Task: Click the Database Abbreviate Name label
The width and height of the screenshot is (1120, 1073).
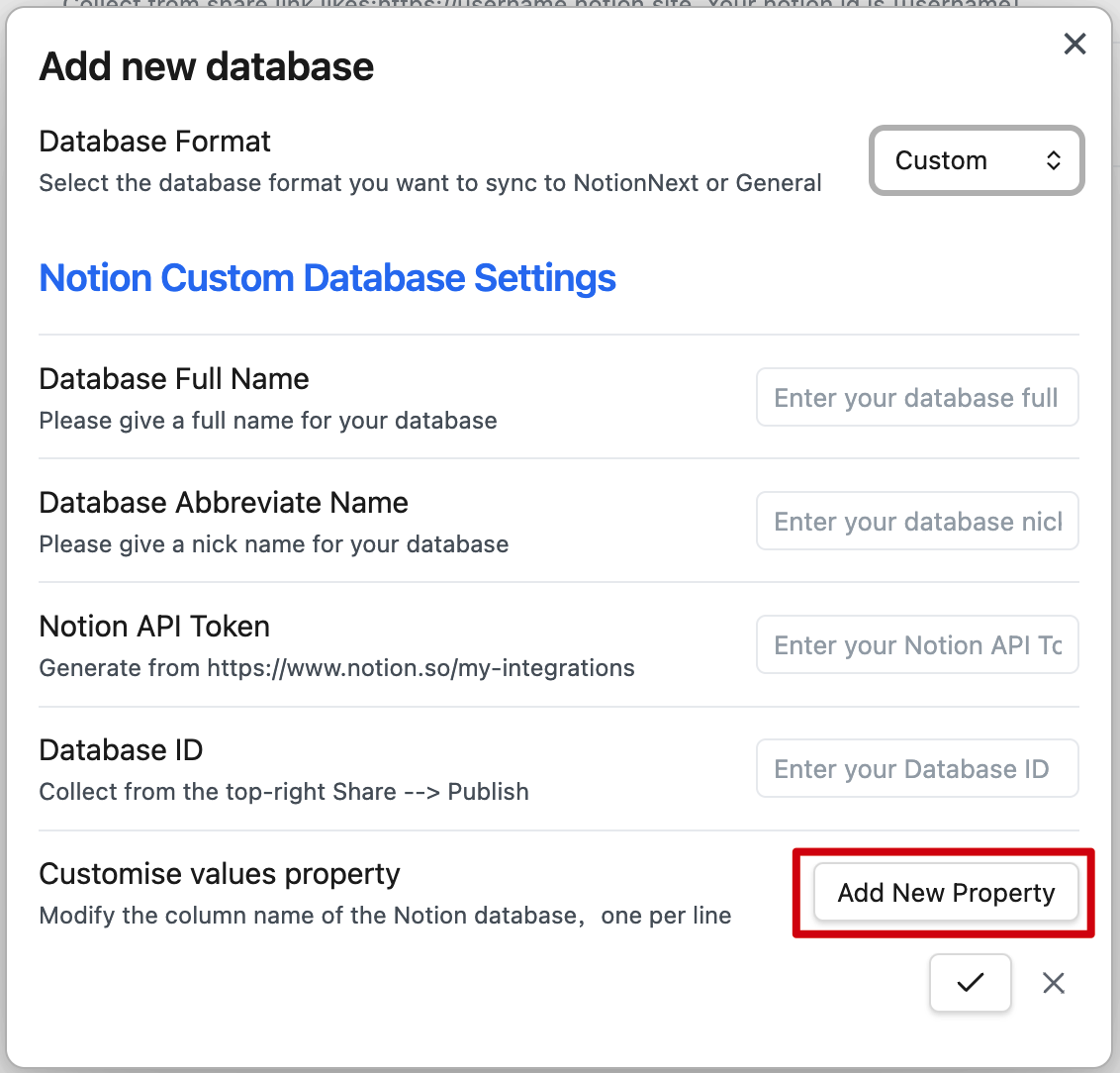Action: [224, 503]
